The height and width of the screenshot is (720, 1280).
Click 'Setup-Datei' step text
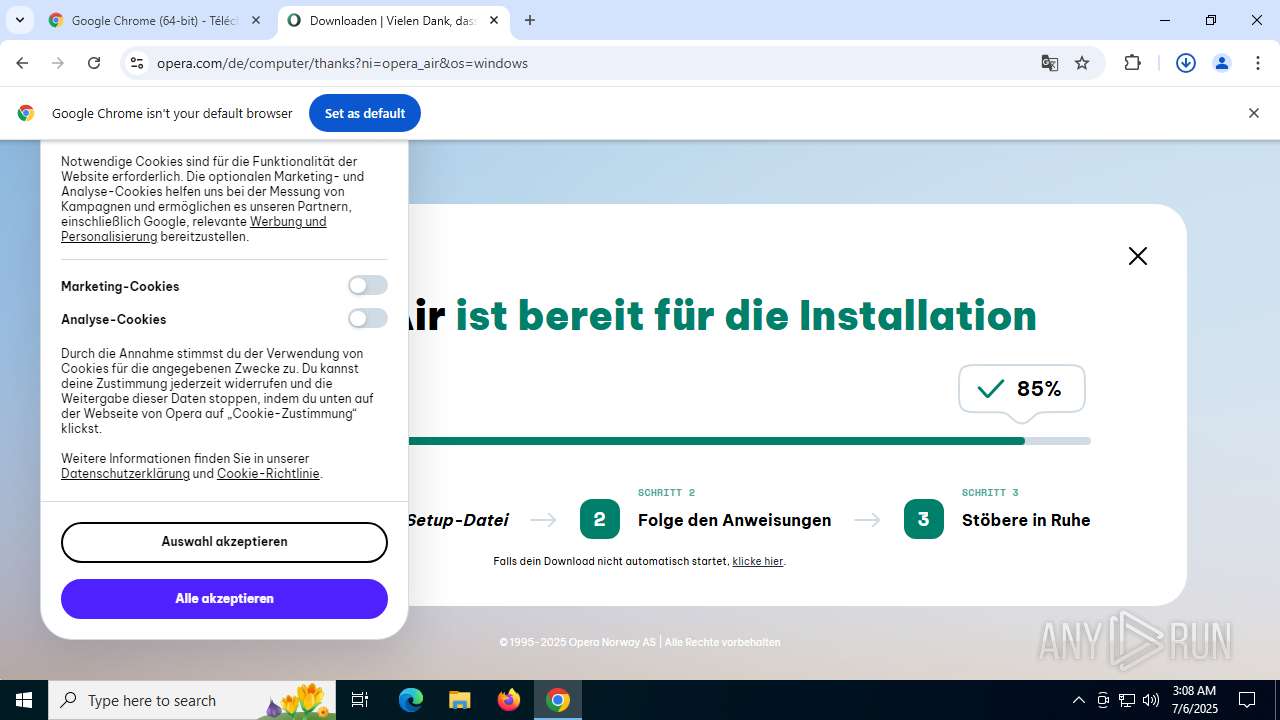click(458, 520)
